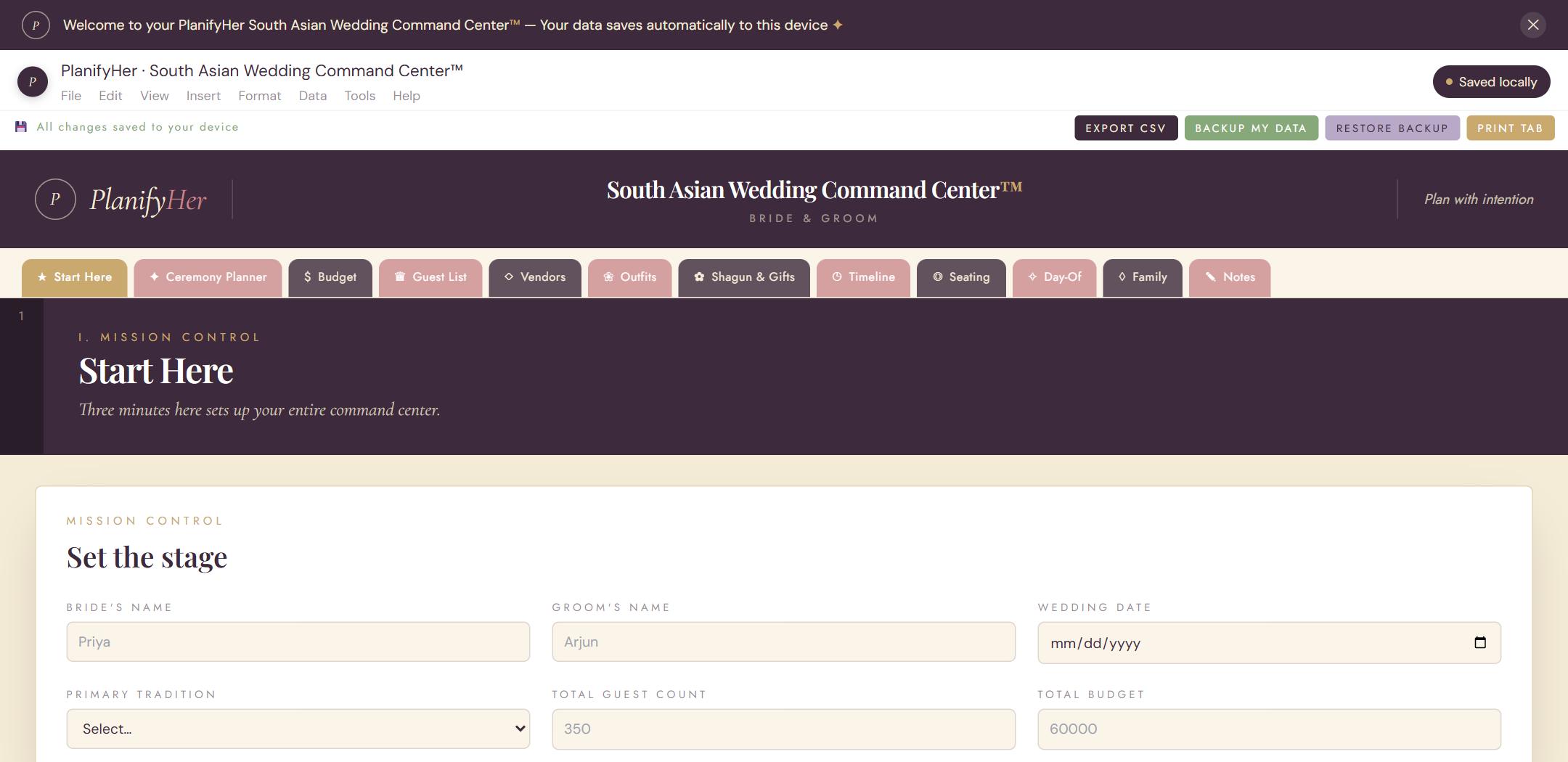Image resolution: width=1568 pixels, height=762 pixels.
Task: Open the Vendors tab
Action: [x=535, y=277]
